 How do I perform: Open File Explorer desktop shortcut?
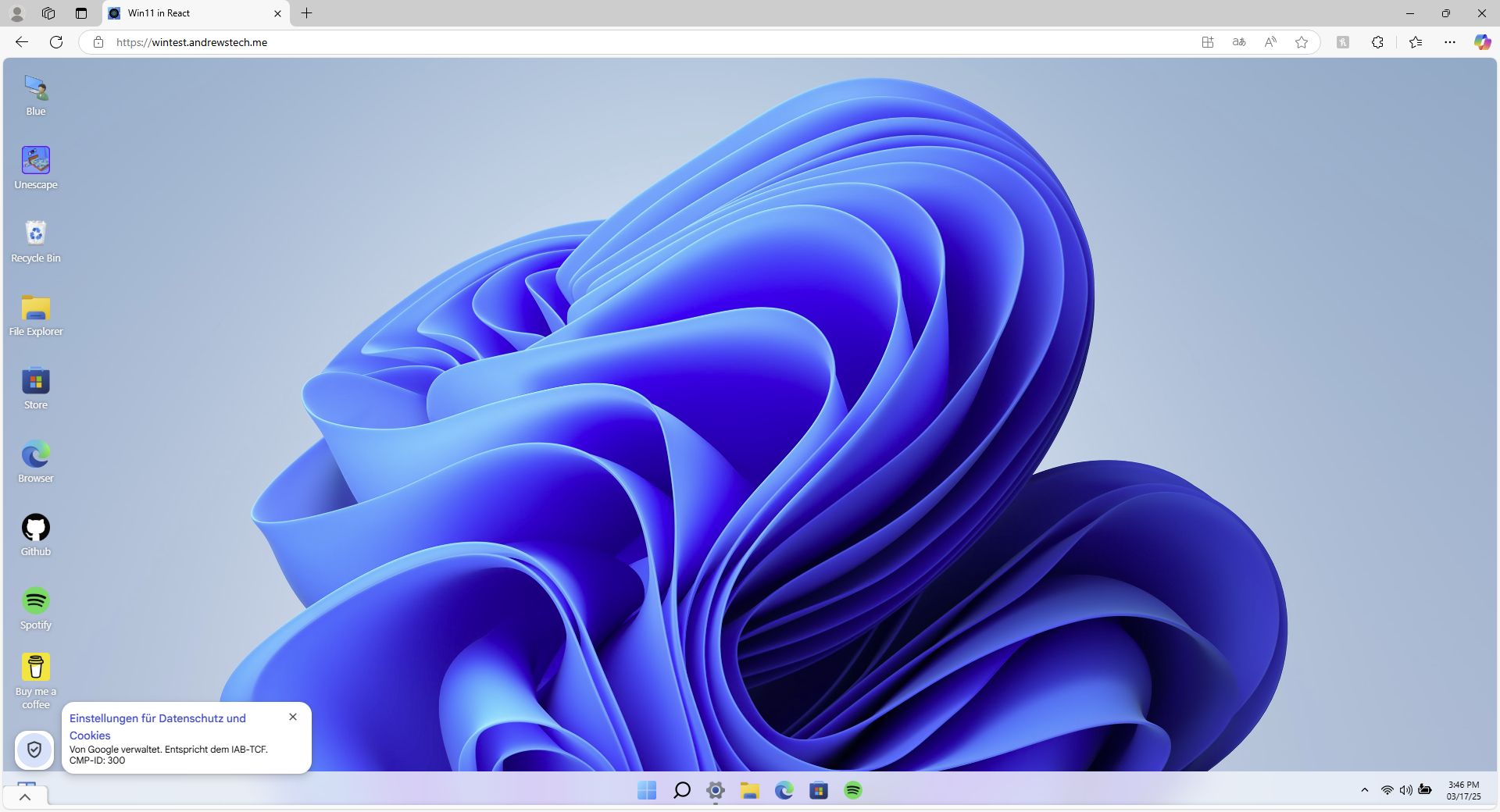point(36,315)
